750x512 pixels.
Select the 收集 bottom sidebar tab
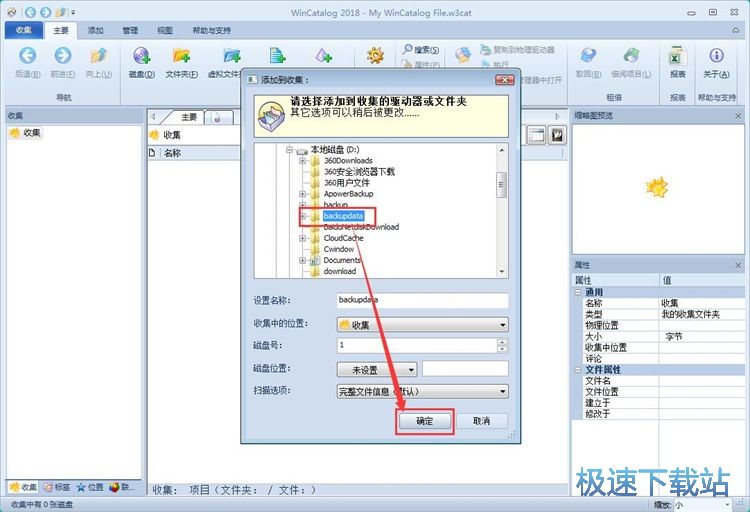23,487
